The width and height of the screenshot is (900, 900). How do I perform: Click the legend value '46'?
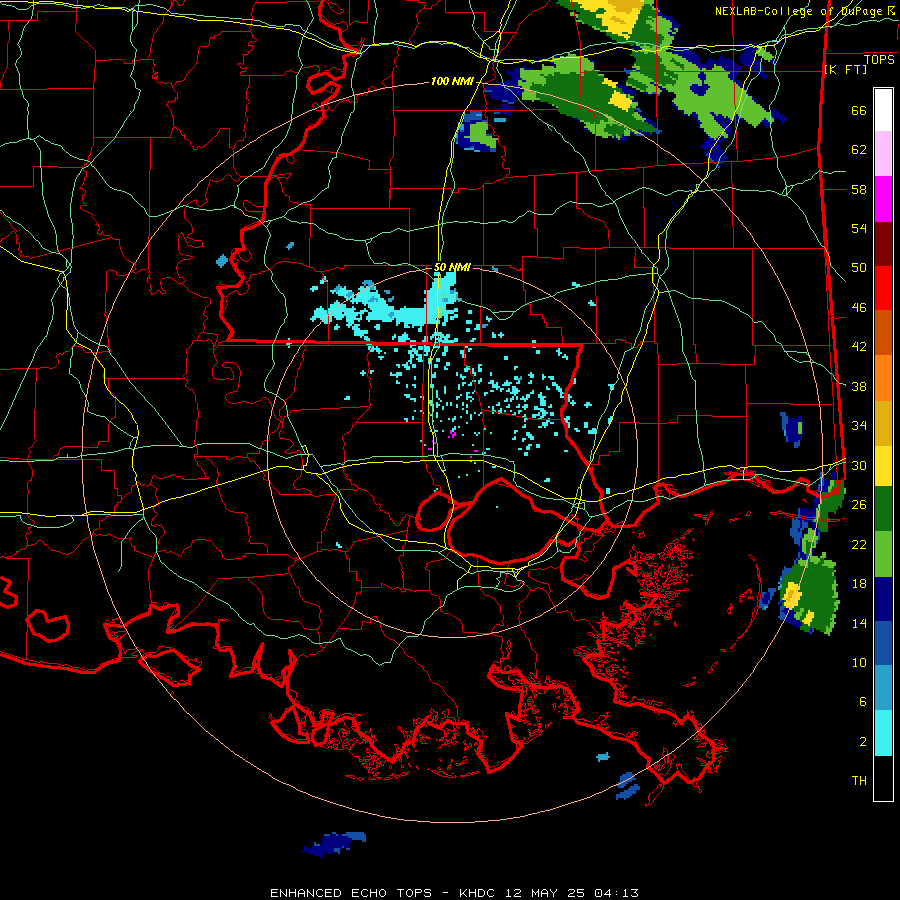859,308
